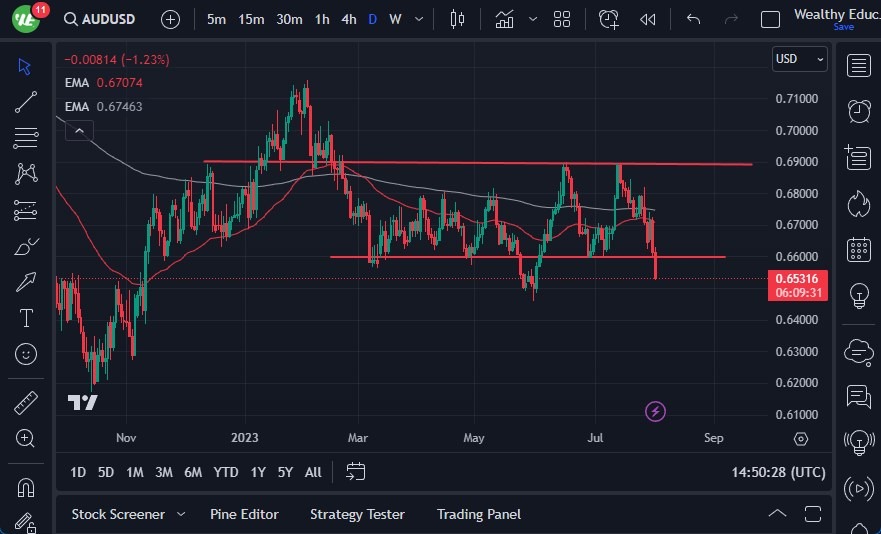
Task: Toggle the fullscreen mode square
Action: (x=770, y=19)
